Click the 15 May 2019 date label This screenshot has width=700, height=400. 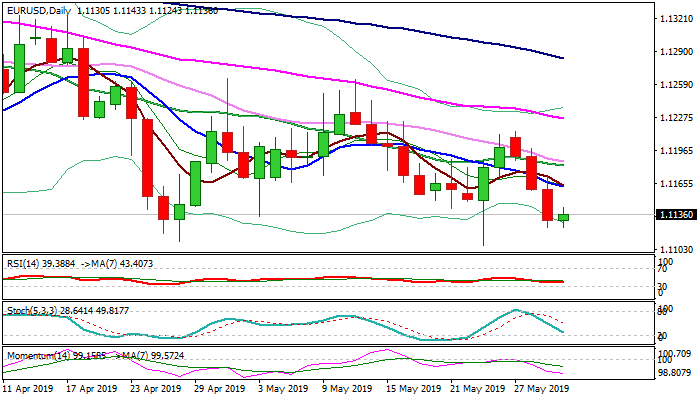tap(415, 388)
